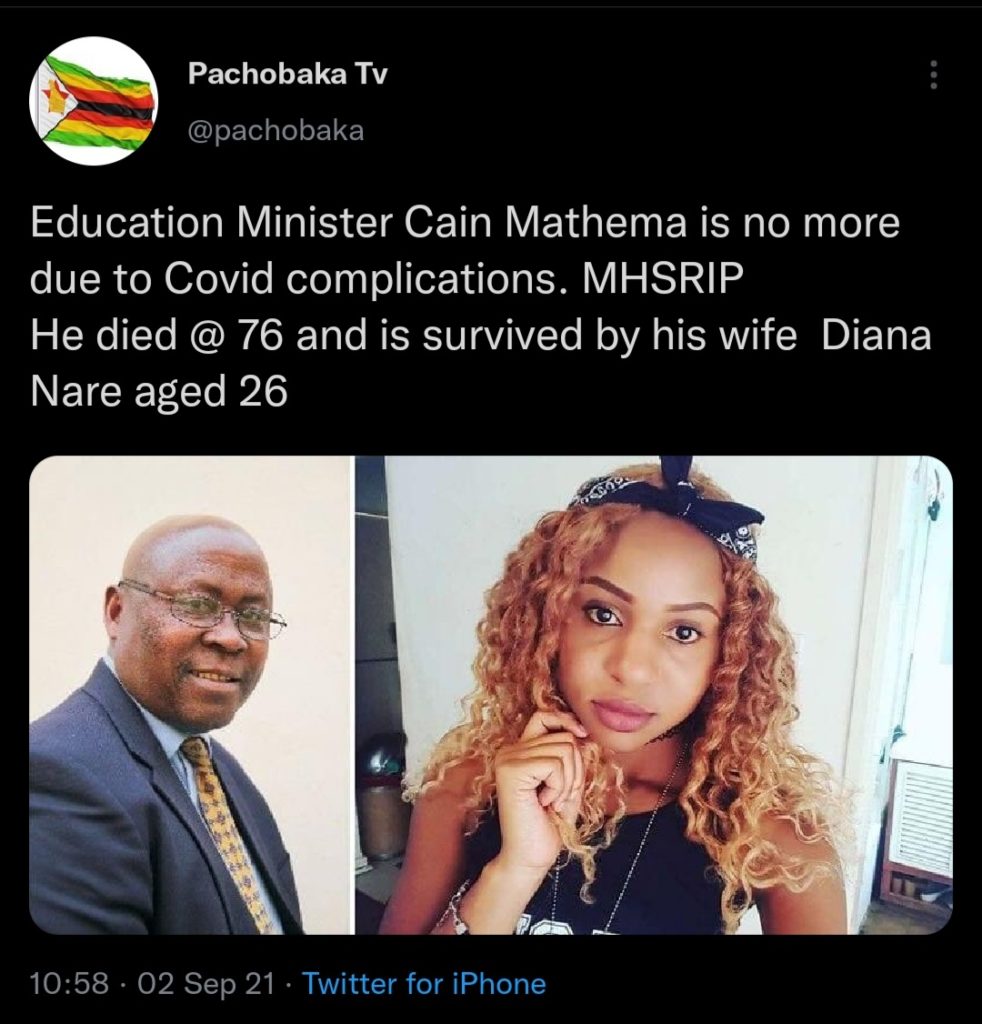Click the "@ 76" text in the tweet
982x1024 pixels.
coord(229,335)
